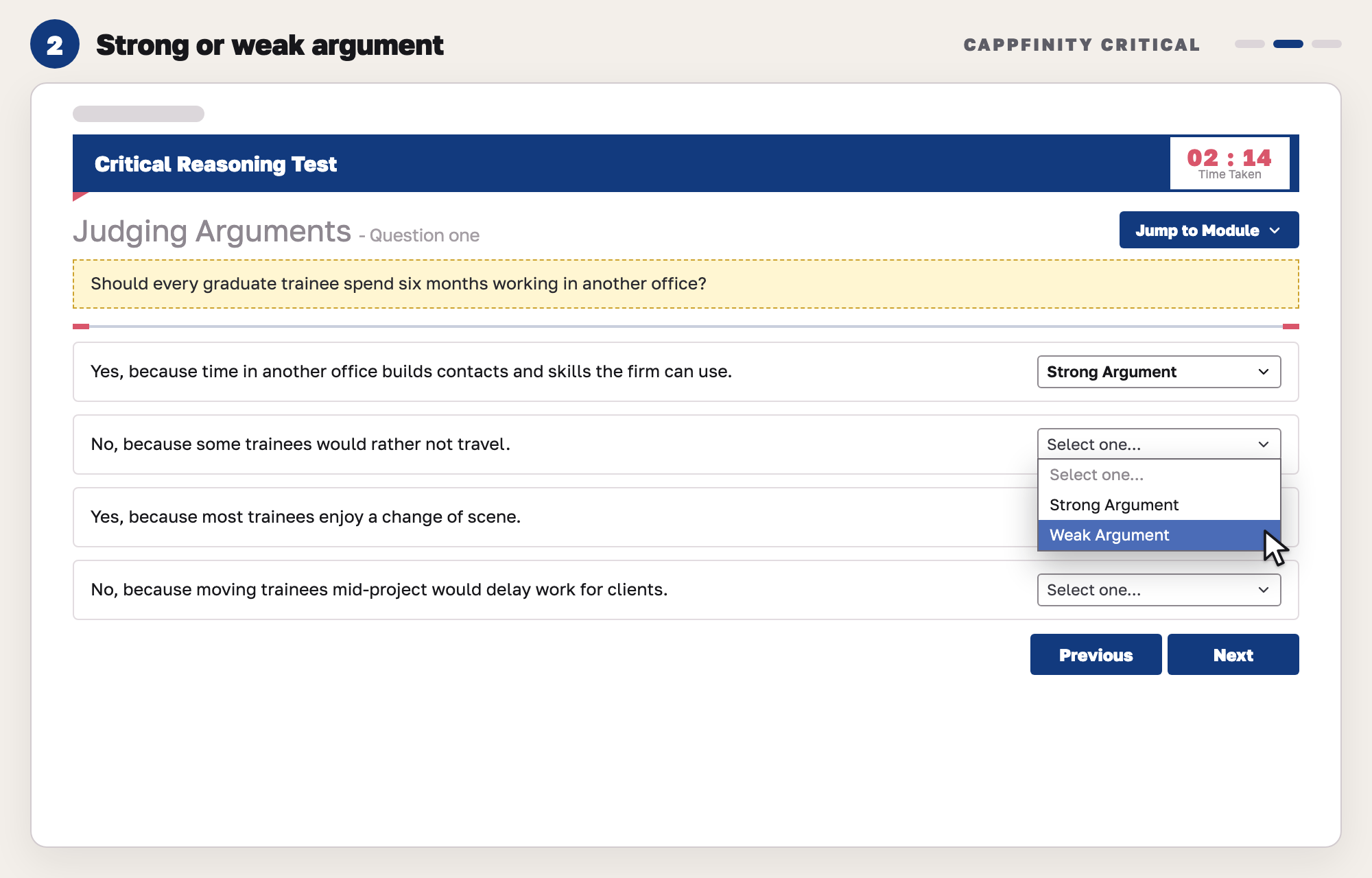Image resolution: width=1372 pixels, height=878 pixels.
Task: Open the Jump to Module dropdown
Action: tap(1209, 230)
